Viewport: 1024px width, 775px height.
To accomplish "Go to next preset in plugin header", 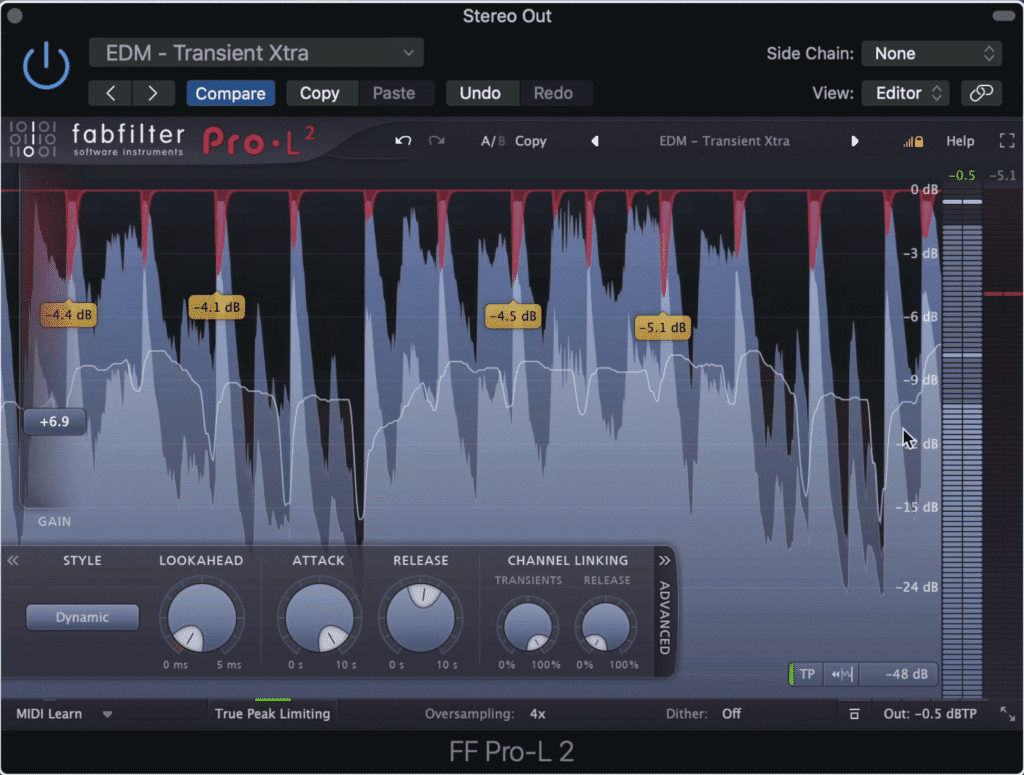I will [153, 93].
